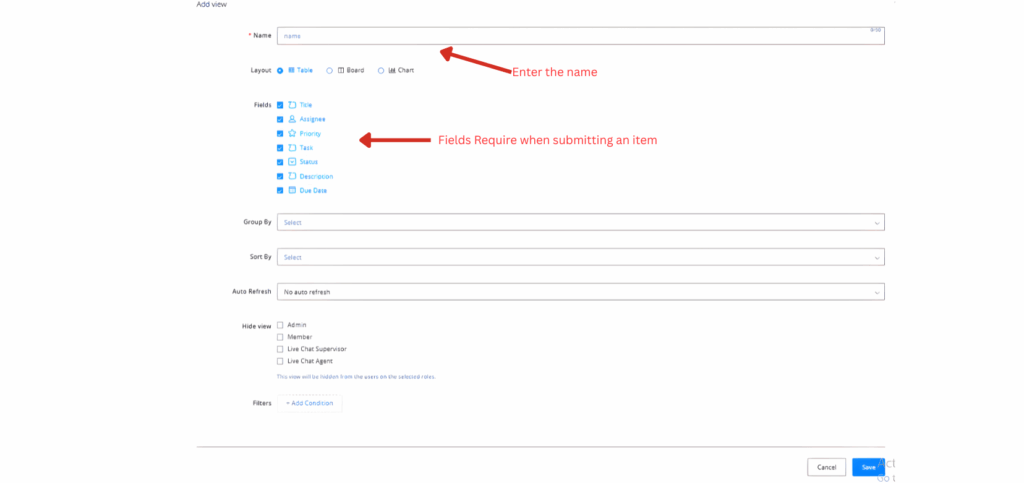Click the Priority star icon

point(292,133)
